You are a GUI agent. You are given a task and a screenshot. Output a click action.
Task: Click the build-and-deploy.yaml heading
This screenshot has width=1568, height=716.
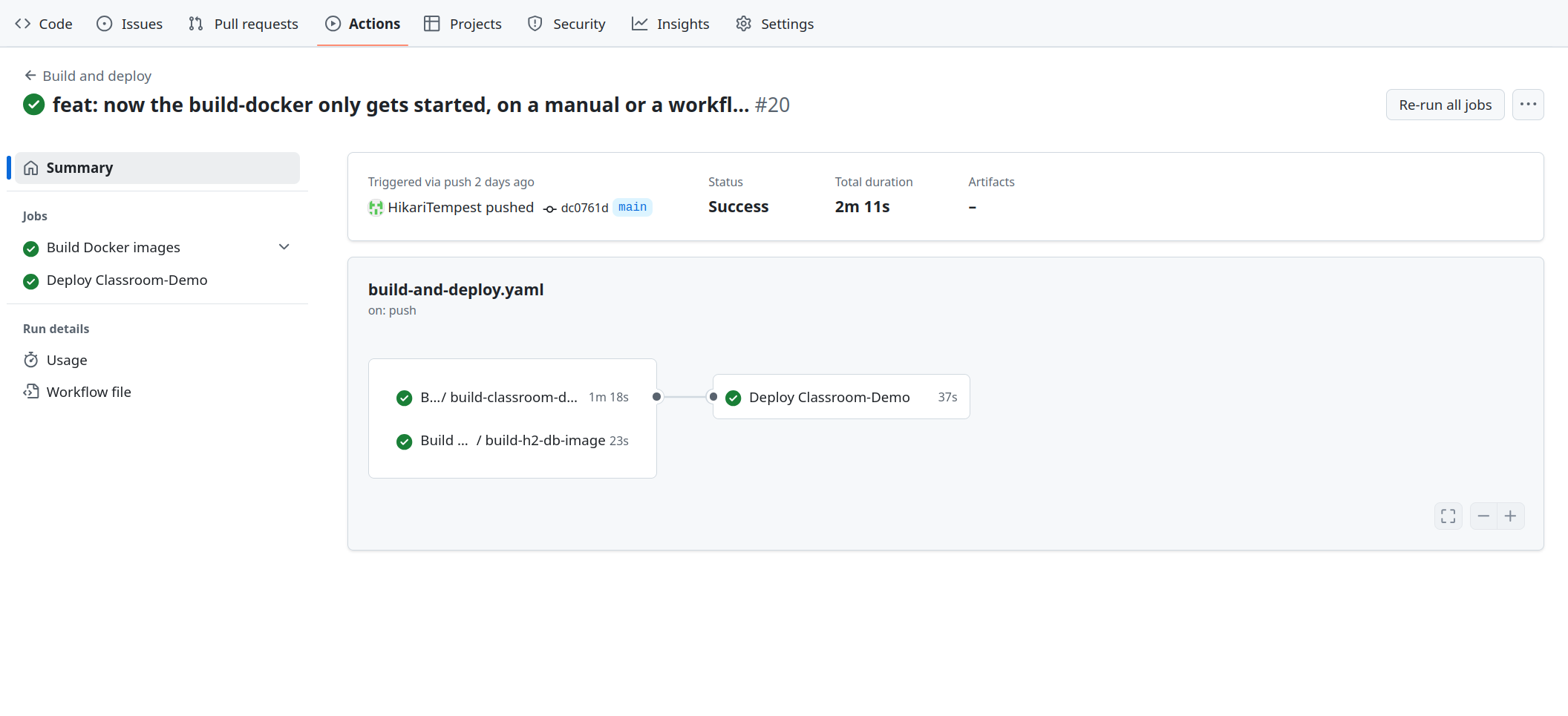(x=456, y=290)
